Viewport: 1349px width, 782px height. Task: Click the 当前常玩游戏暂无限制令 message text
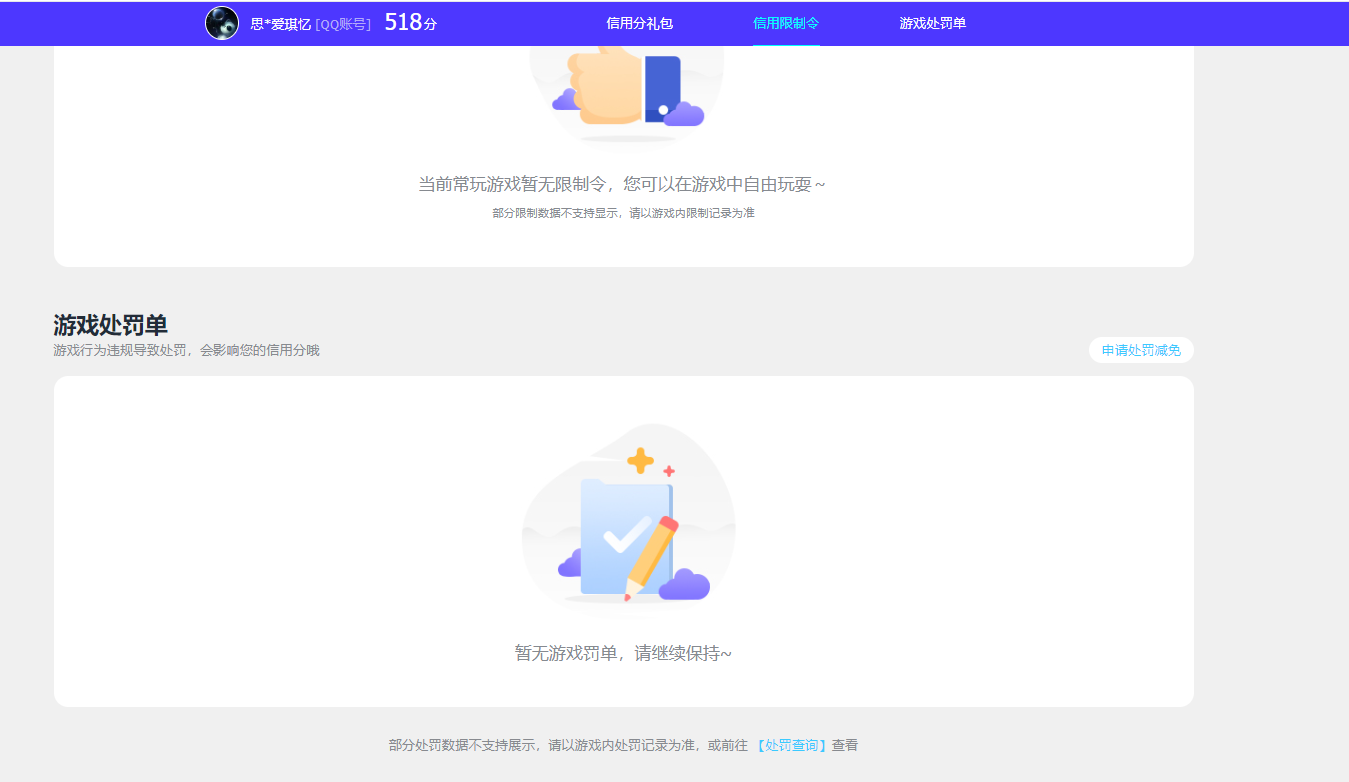click(622, 184)
